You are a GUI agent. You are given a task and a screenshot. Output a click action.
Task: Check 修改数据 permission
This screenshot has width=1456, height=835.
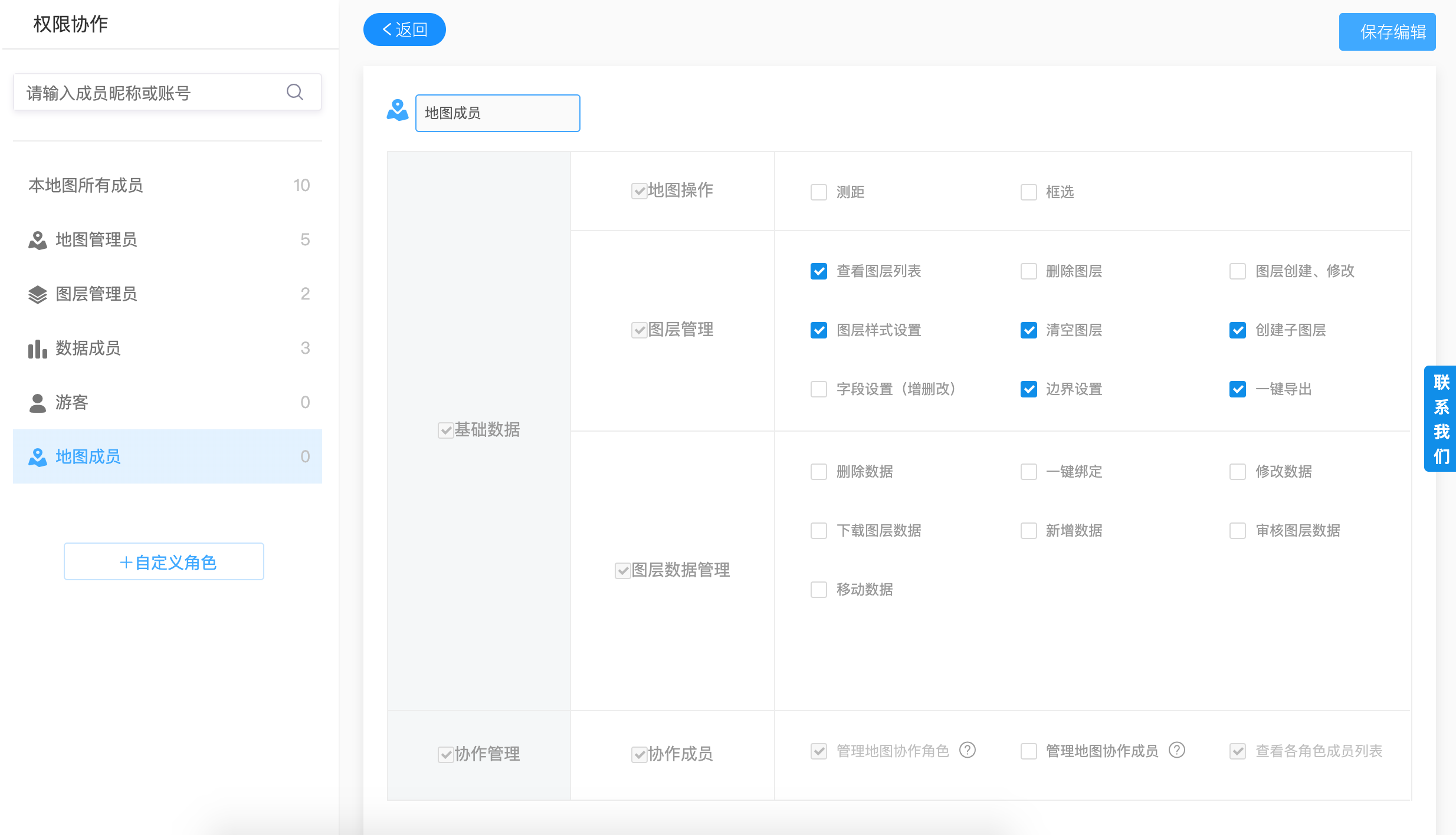point(1238,472)
